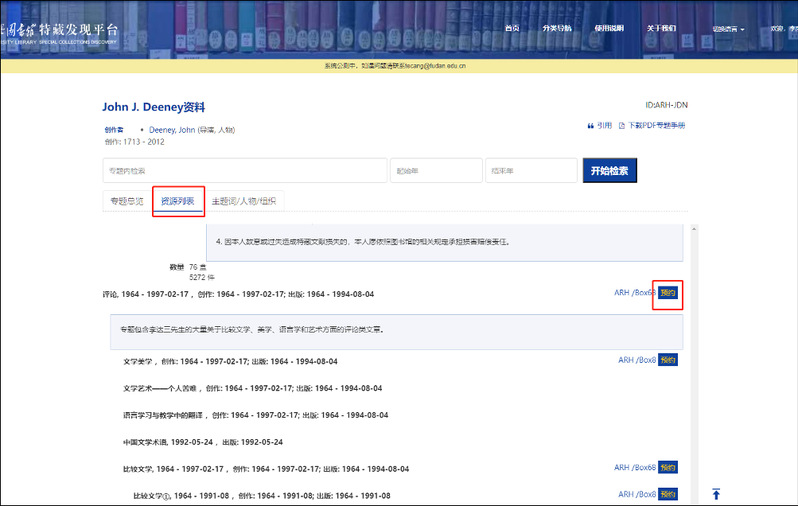This screenshot has height=506, width=798.
Task: Open the 主题词/人物/组织 tab
Action: click(243, 201)
